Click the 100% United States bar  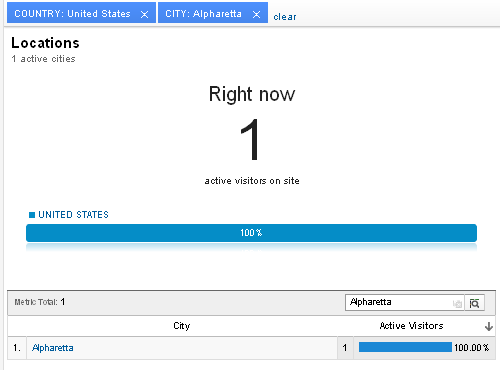point(251,233)
